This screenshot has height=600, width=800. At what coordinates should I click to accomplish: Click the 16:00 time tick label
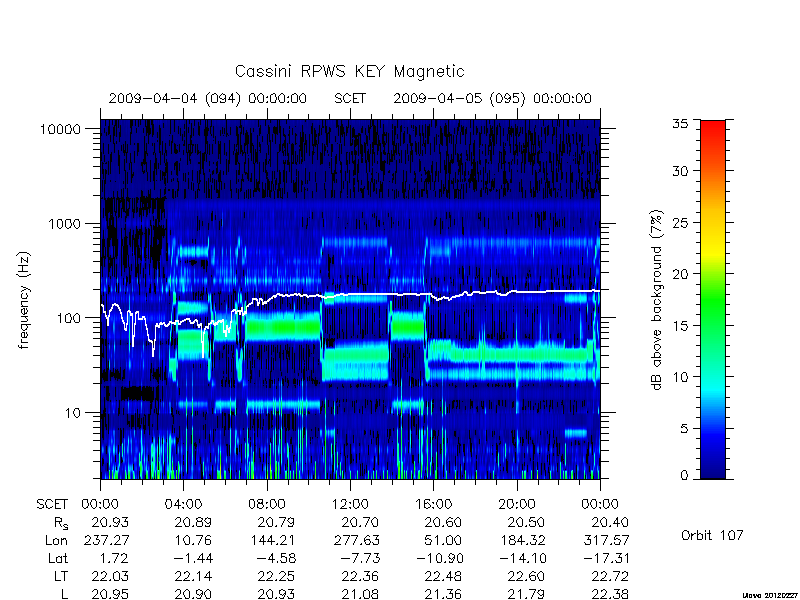click(434, 505)
